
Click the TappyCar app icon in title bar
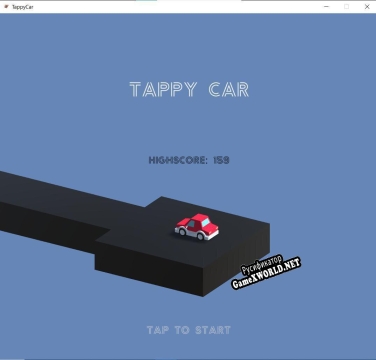(x=6, y=7)
